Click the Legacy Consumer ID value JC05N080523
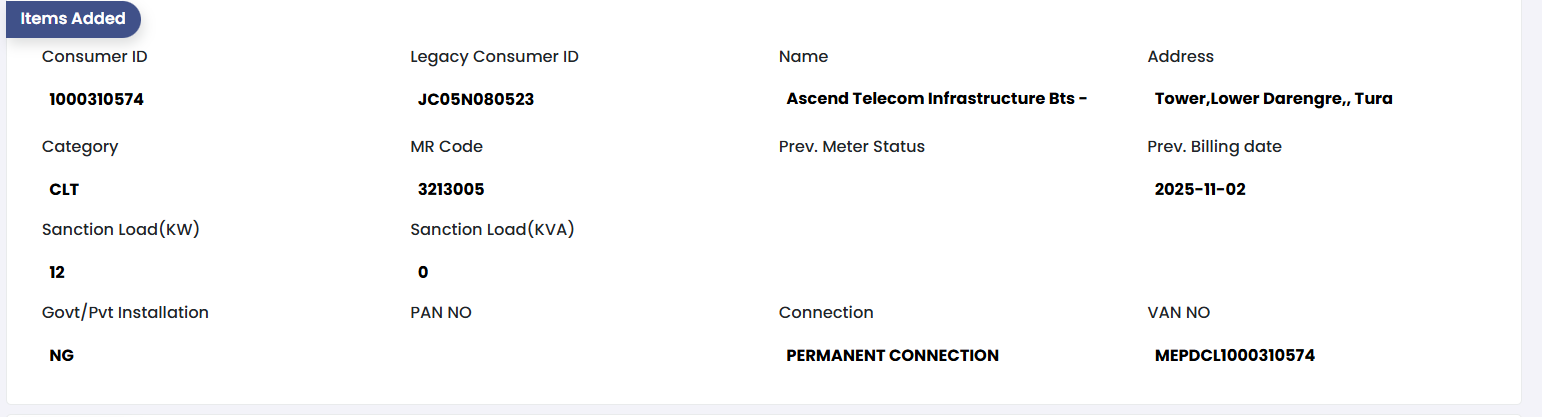 [476, 99]
